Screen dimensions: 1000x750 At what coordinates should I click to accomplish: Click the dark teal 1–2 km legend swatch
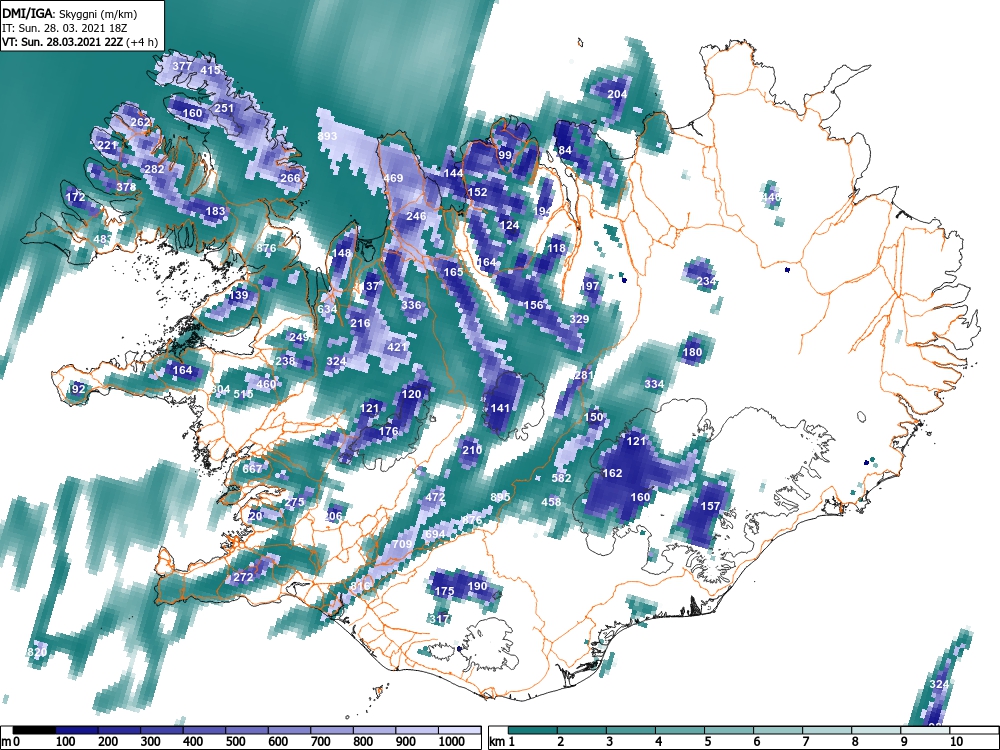click(533, 730)
